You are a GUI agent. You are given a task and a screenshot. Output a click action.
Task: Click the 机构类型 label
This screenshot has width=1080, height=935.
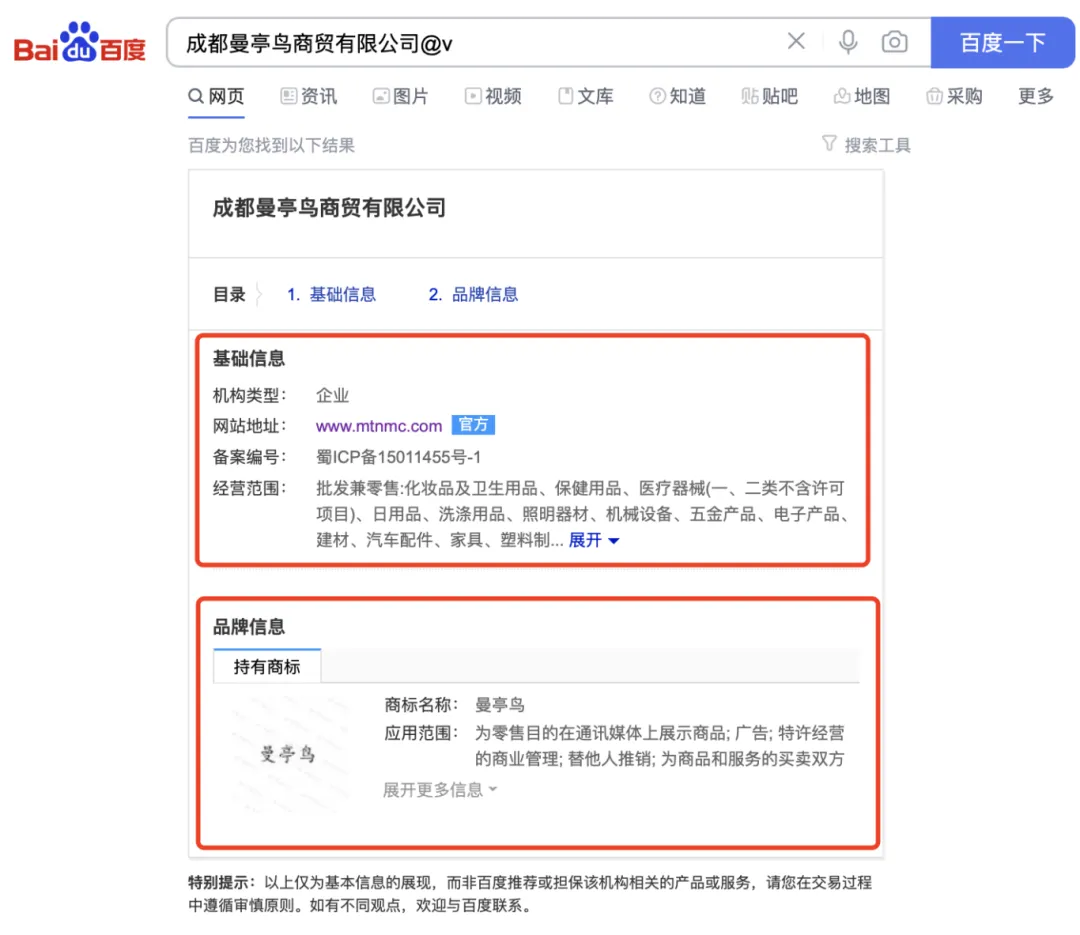pyautogui.click(x=249, y=395)
